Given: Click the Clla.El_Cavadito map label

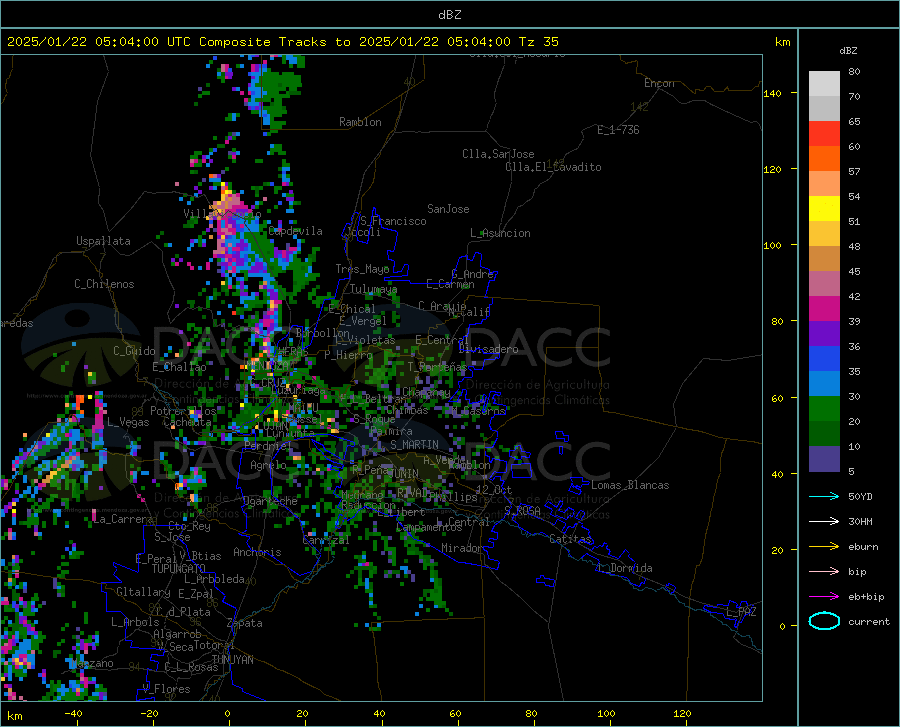Looking at the screenshot, I should pos(553,167).
